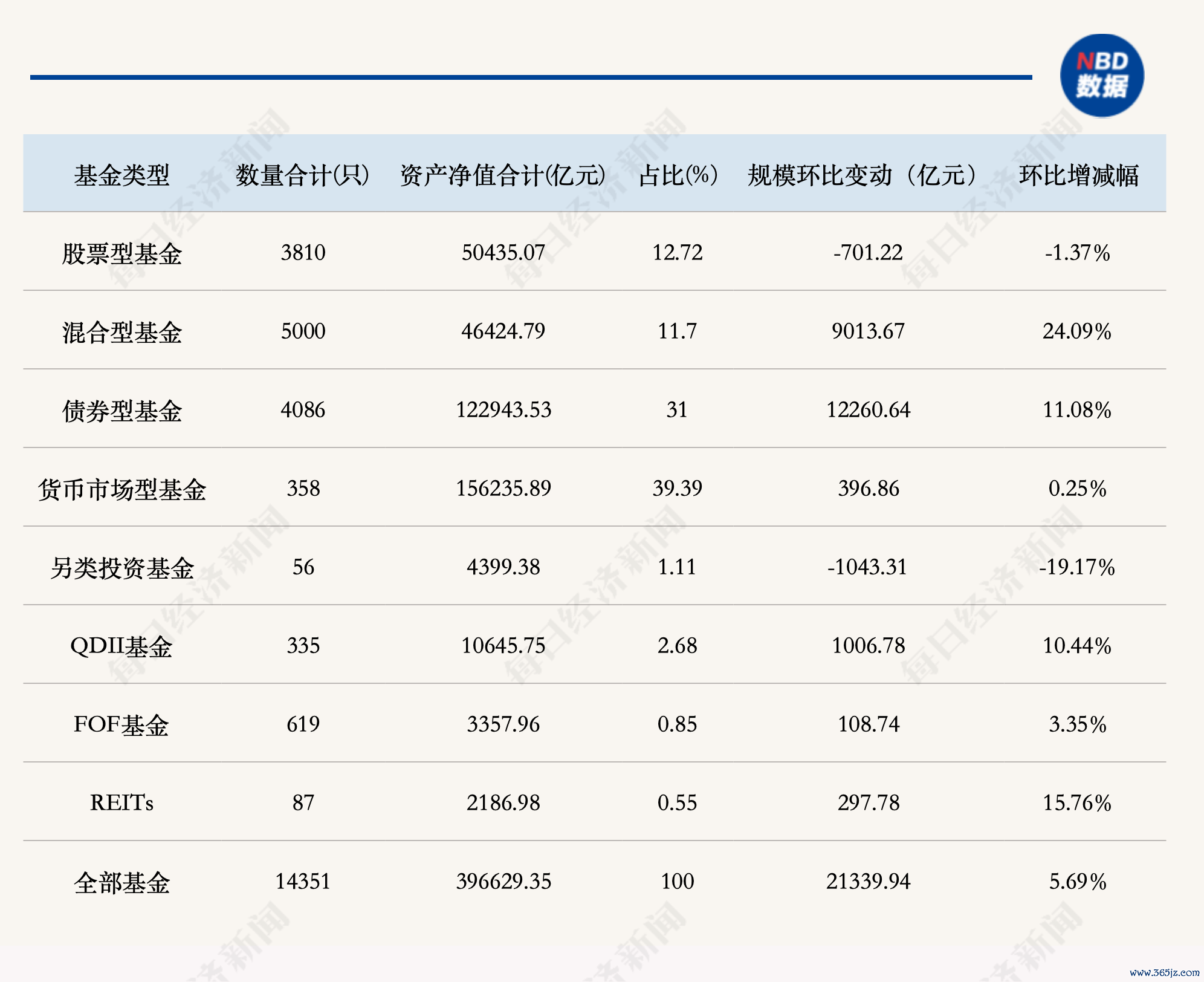Select count cell 619

click(303, 724)
